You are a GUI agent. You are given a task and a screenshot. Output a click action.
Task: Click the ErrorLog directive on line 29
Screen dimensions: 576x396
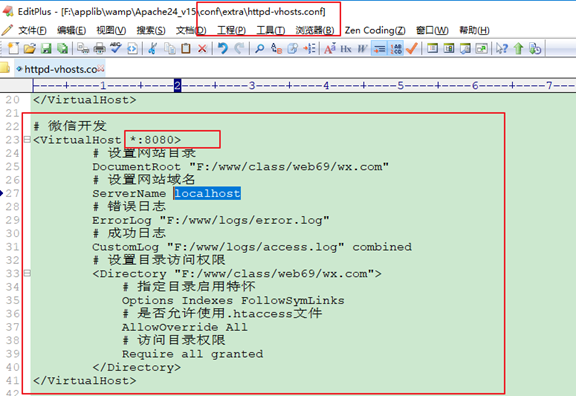(x=122, y=220)
